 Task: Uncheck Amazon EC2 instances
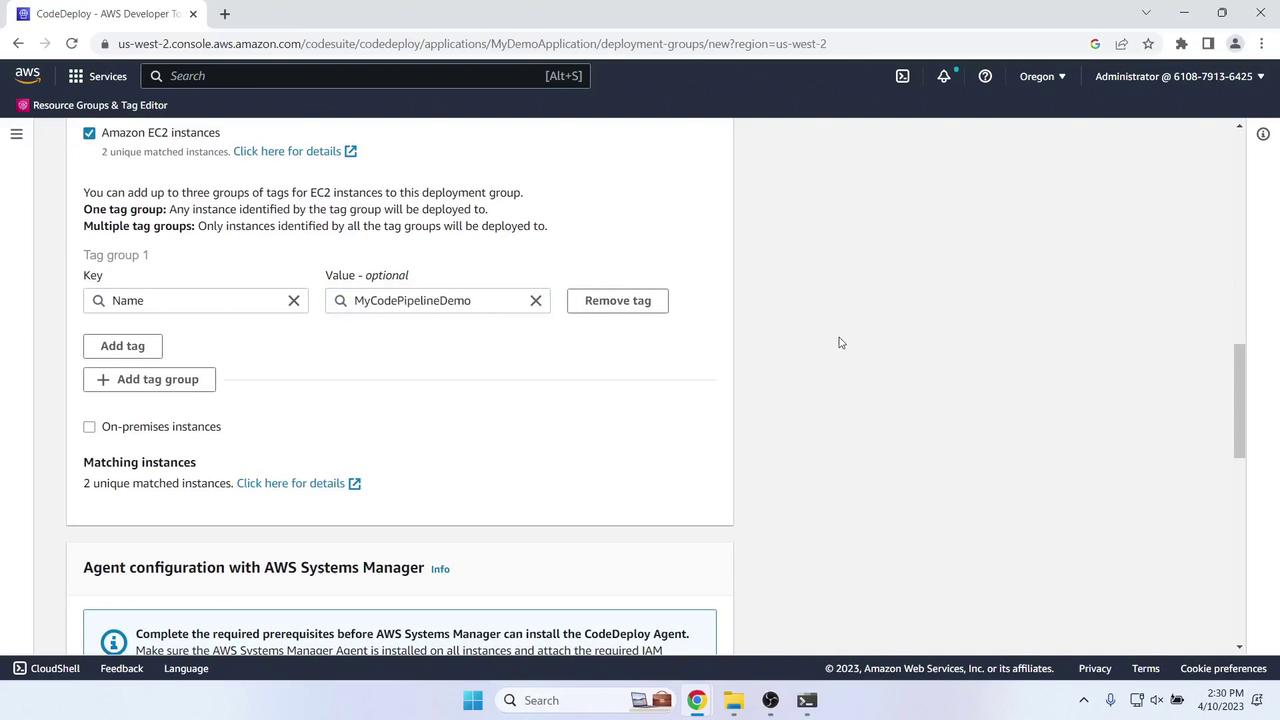89,133
